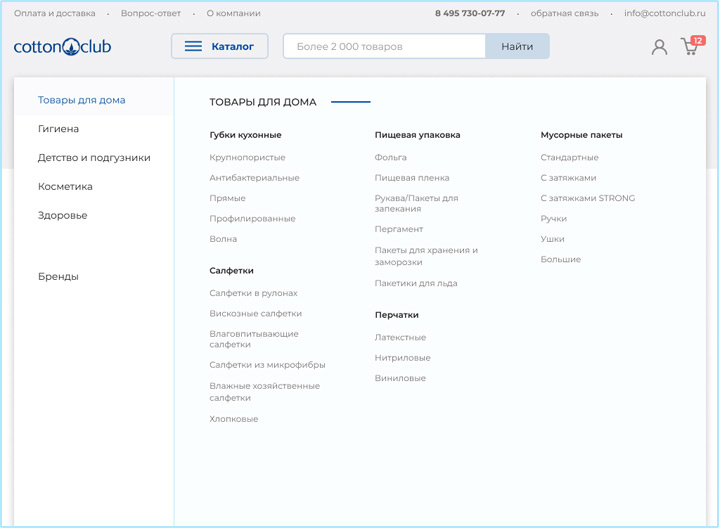
Task: Choose Хлопковые subcategory
Action: pos(233,419)
